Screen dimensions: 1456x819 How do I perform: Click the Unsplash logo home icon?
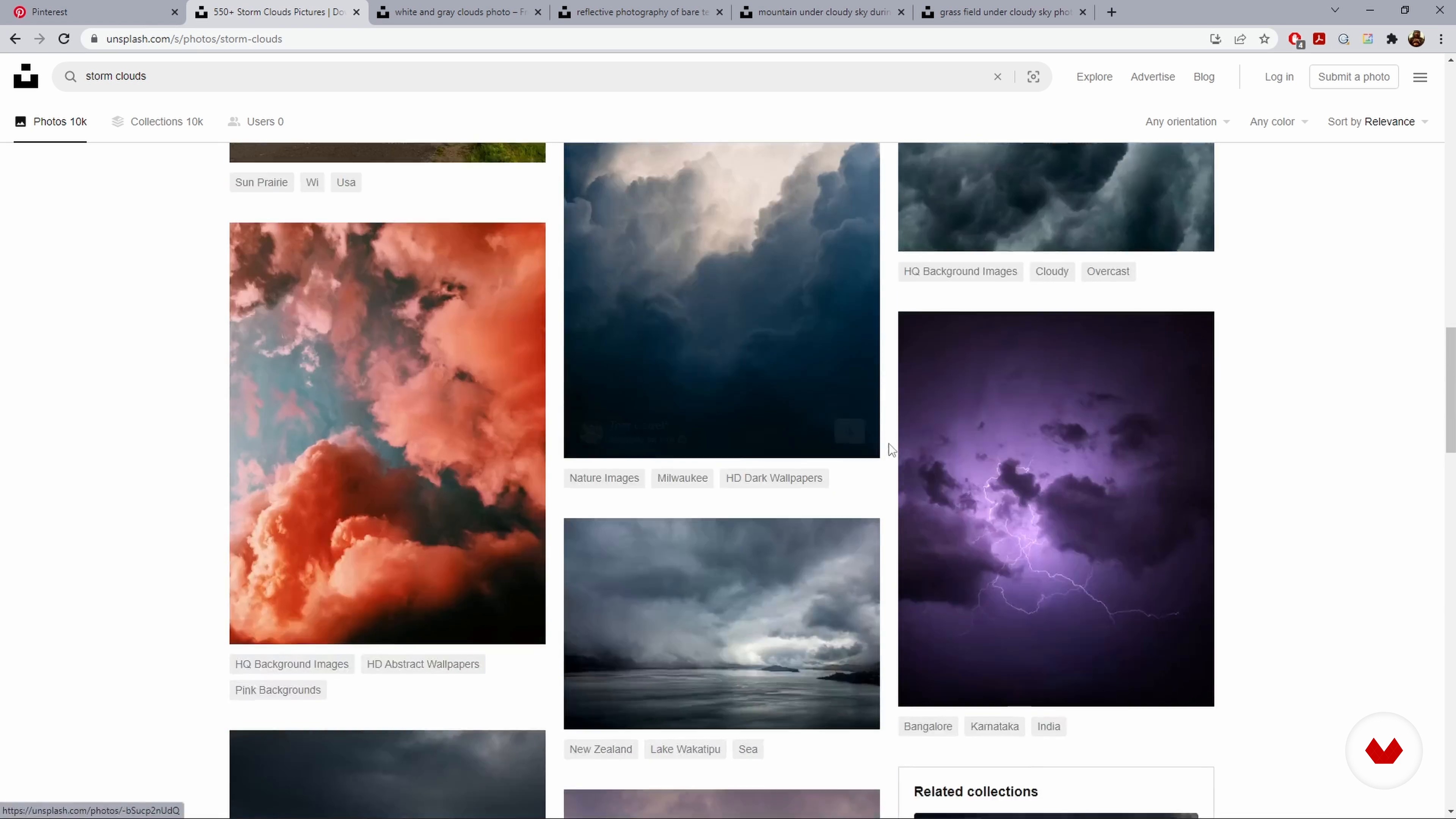coord(25,76)
